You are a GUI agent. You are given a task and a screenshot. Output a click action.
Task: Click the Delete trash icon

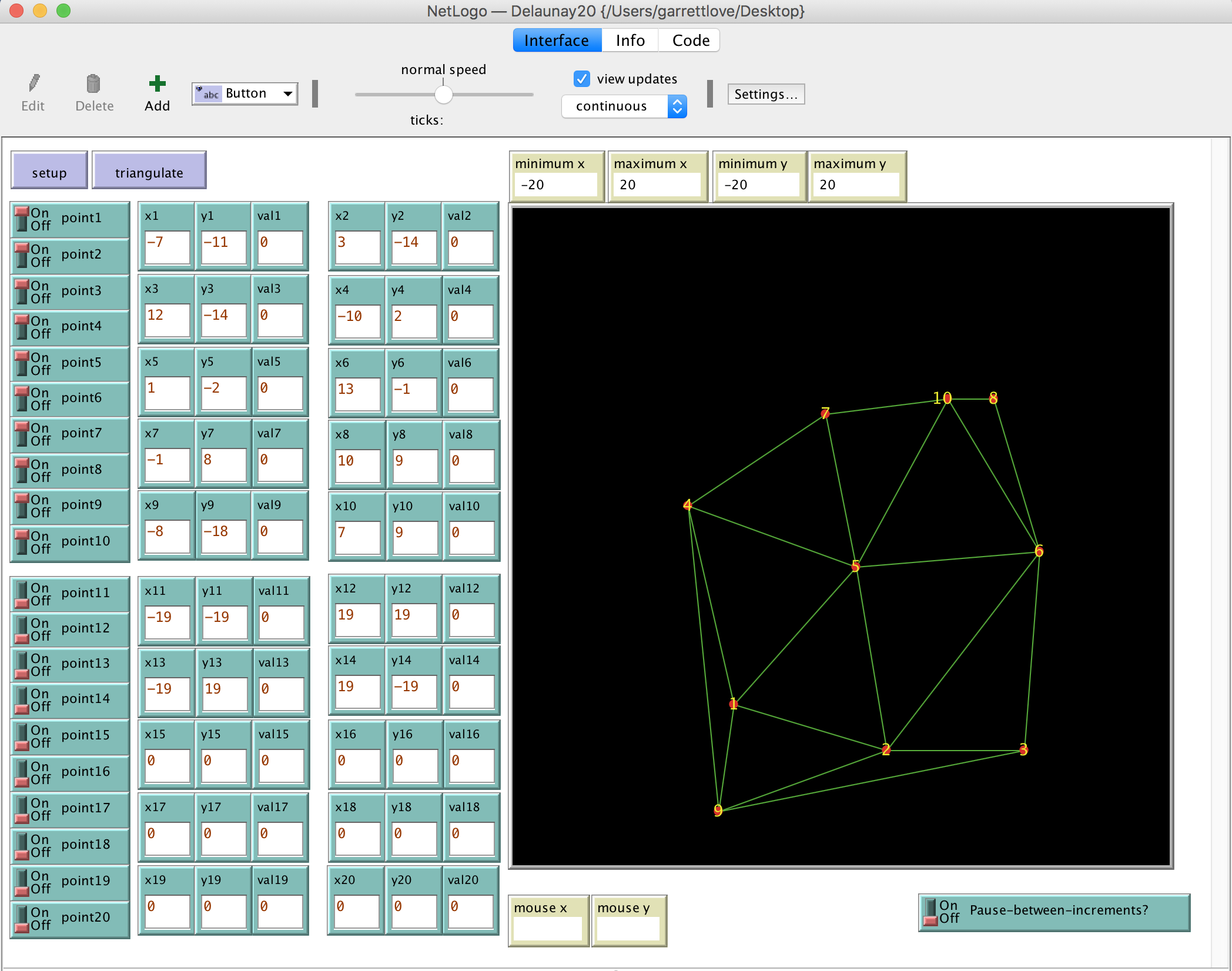[93, 83]
